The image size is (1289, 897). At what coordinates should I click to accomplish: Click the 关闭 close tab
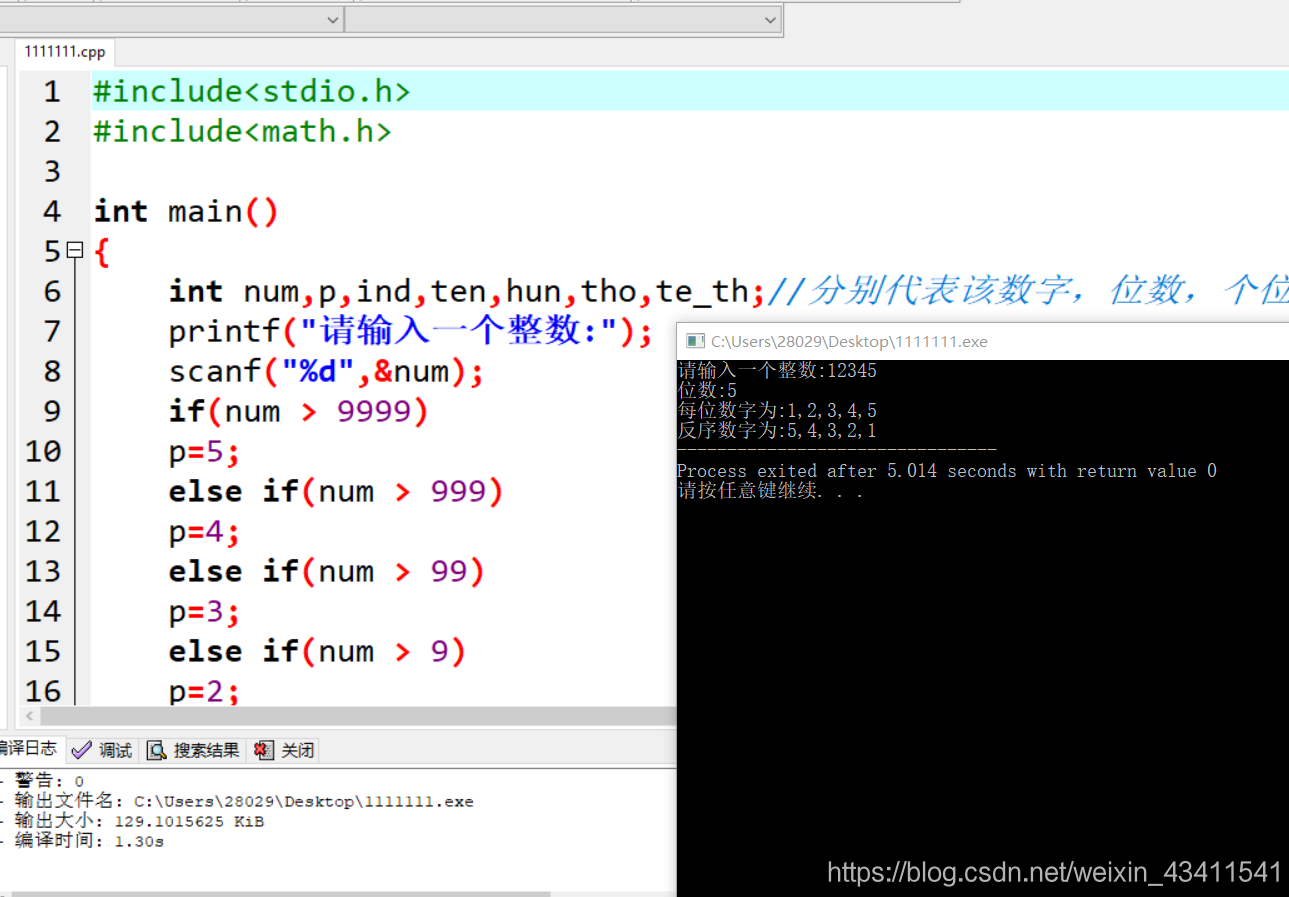pos(284,750)
